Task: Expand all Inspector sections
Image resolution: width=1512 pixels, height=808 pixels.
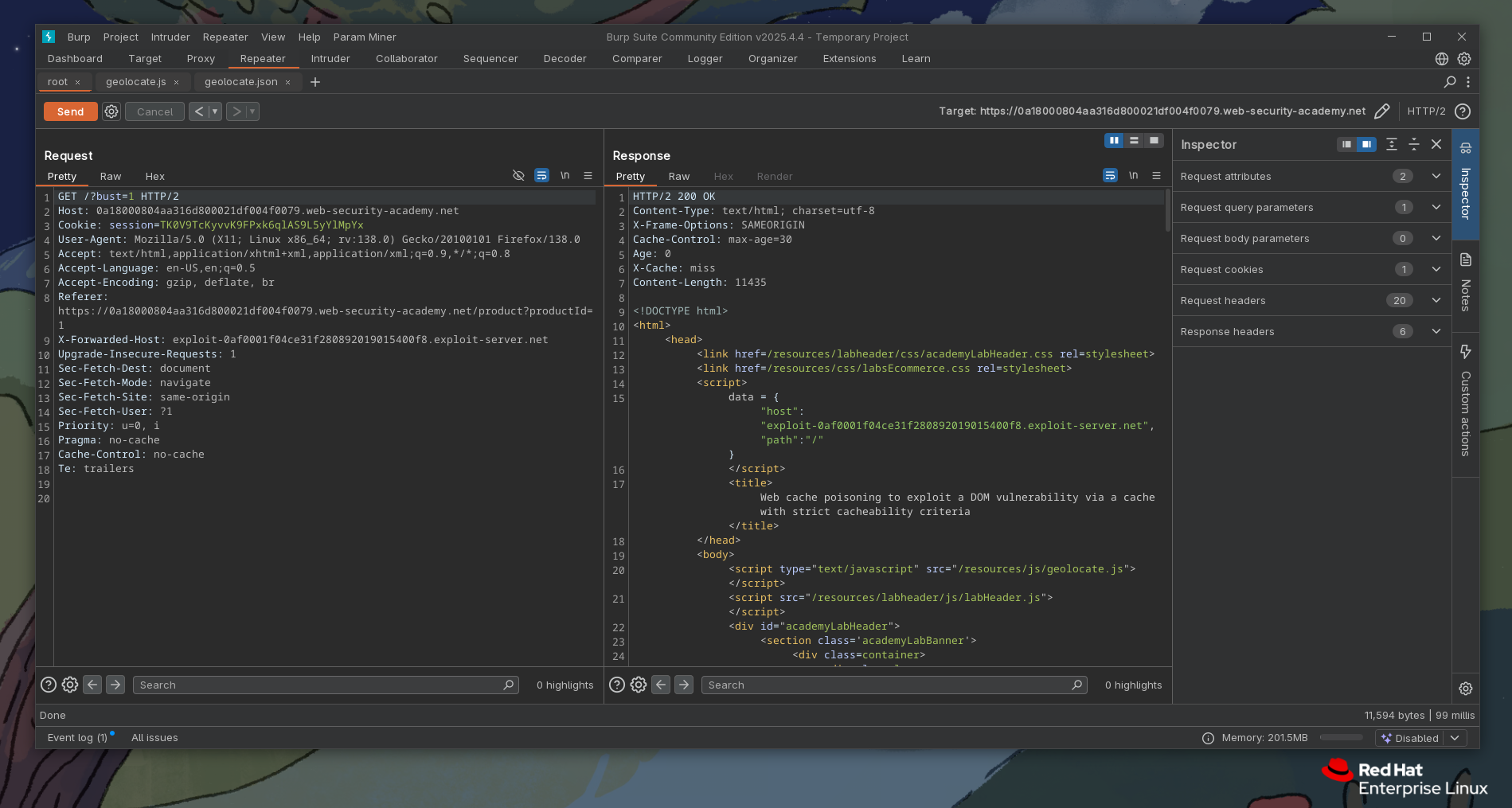Action: pos(1392,144)
